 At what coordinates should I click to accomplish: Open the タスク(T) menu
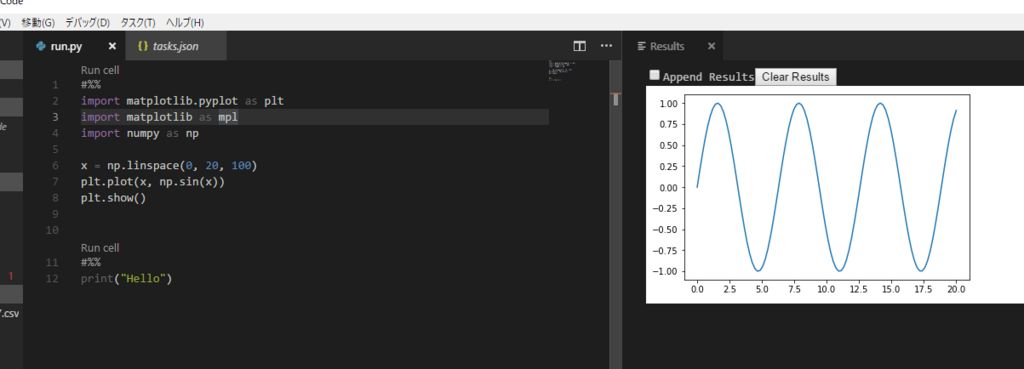pos(138,23)
